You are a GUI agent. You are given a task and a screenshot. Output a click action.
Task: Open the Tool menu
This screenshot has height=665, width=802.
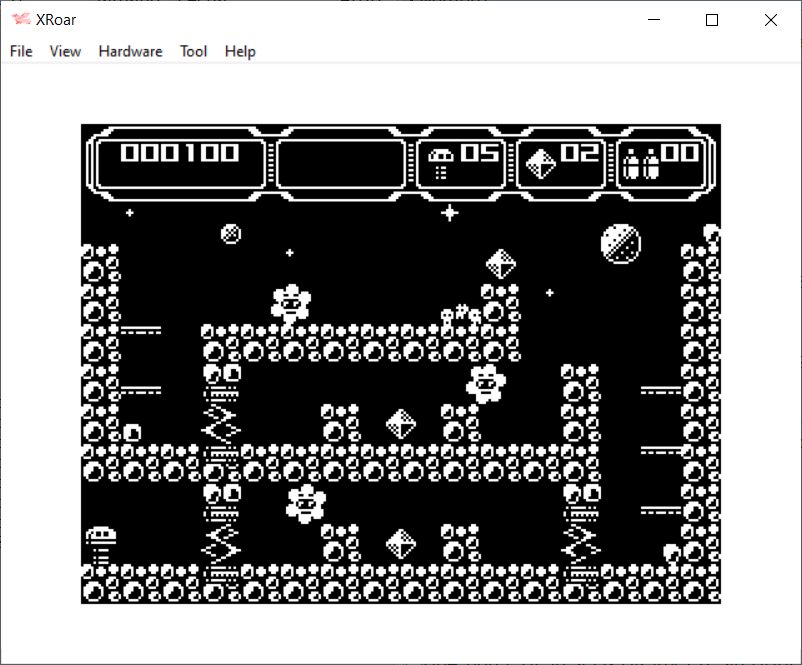pyautogui.click(x=193, y=51)
